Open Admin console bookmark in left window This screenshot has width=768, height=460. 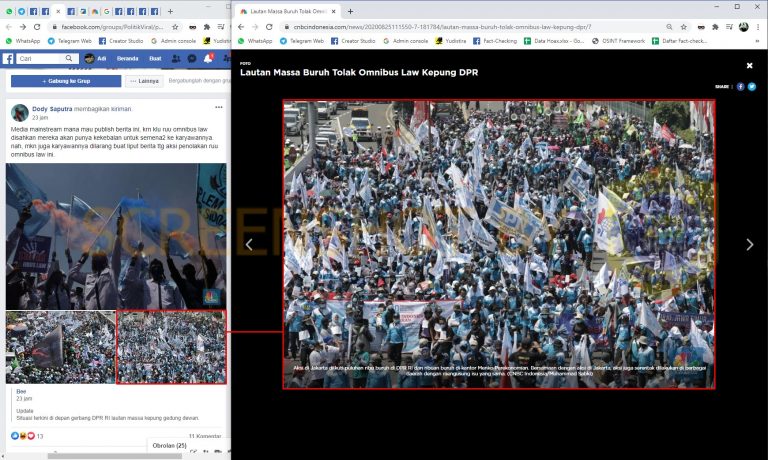[x=173, y=41]
